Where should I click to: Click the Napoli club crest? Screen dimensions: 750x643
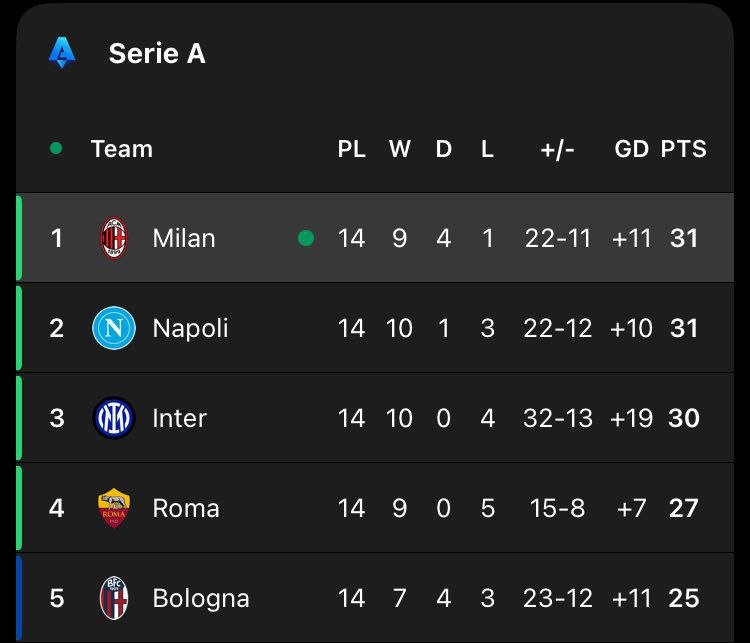click(114, 328)
